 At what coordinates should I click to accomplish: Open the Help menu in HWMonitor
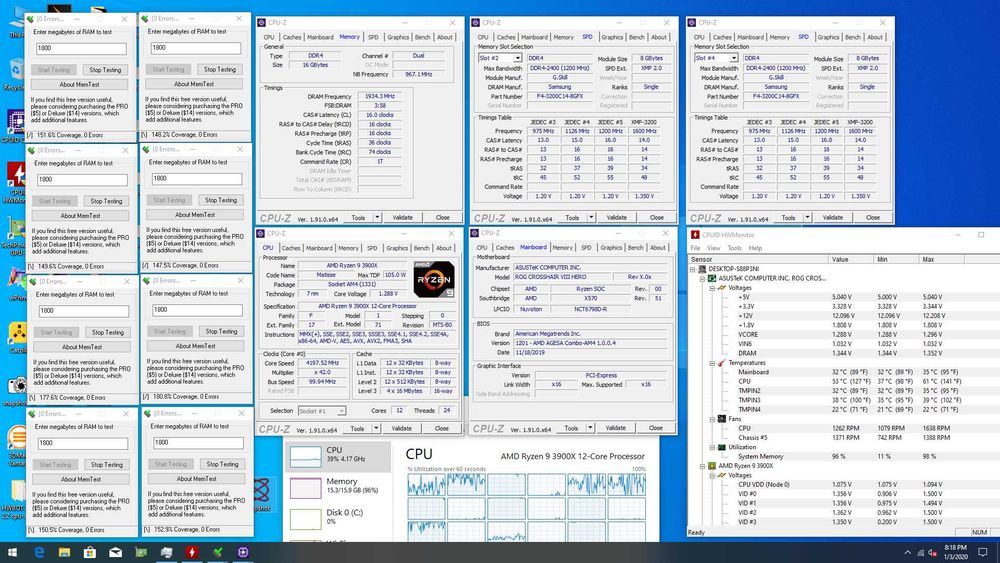(x=755, y=248)
